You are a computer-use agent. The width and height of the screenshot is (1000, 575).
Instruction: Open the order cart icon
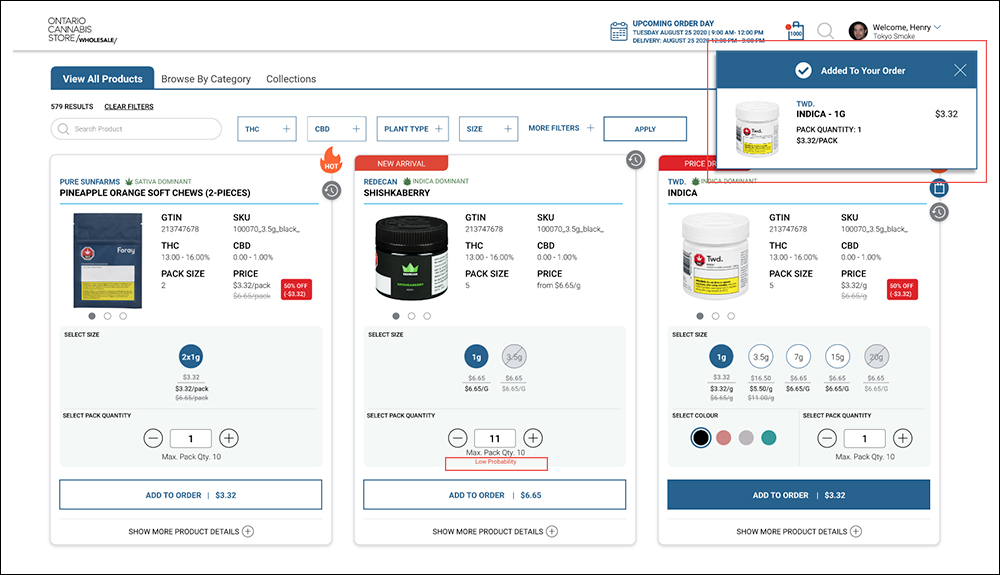coord(795,31)
